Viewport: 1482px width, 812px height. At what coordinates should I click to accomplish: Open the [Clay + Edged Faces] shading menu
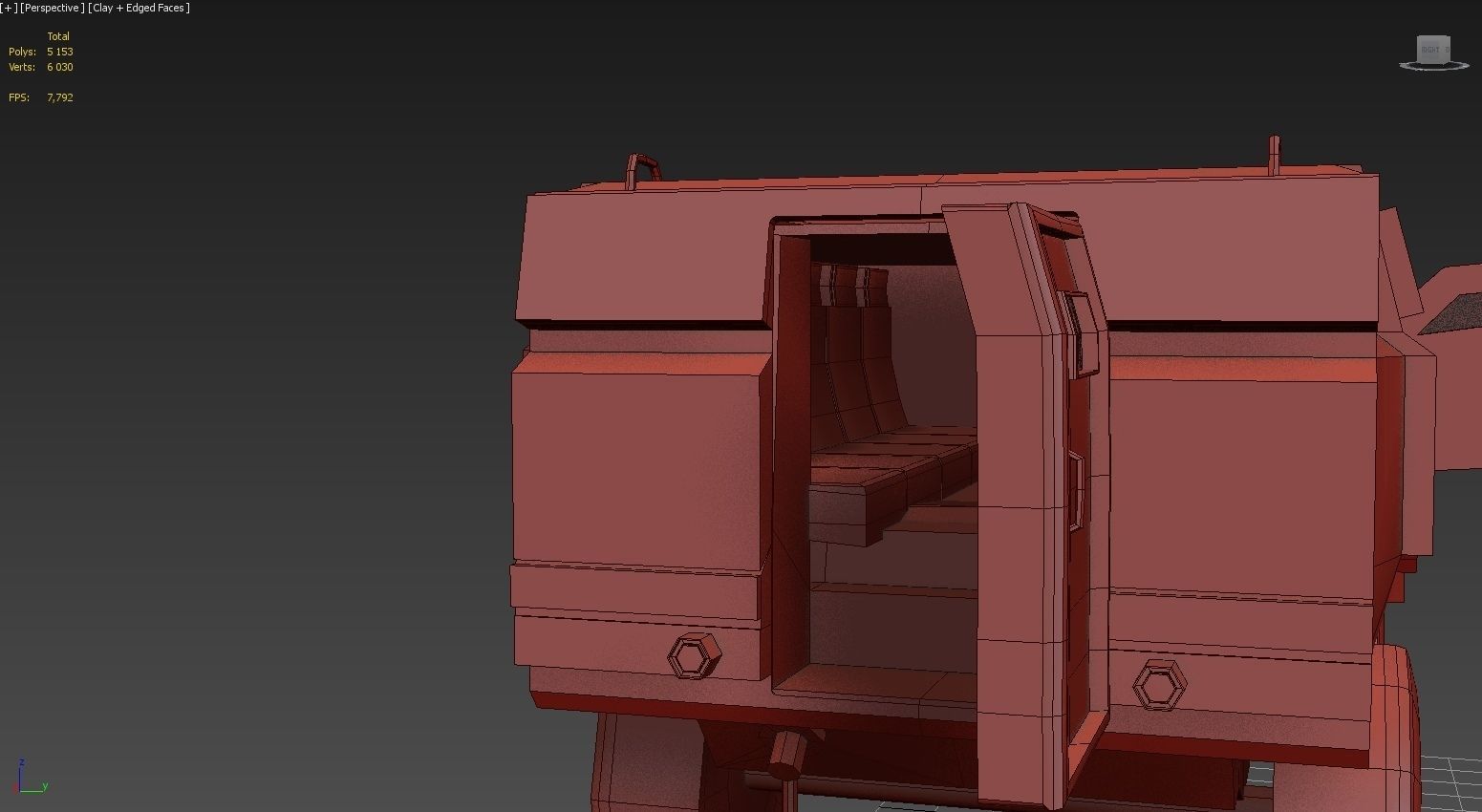click(x=138, y=8)
